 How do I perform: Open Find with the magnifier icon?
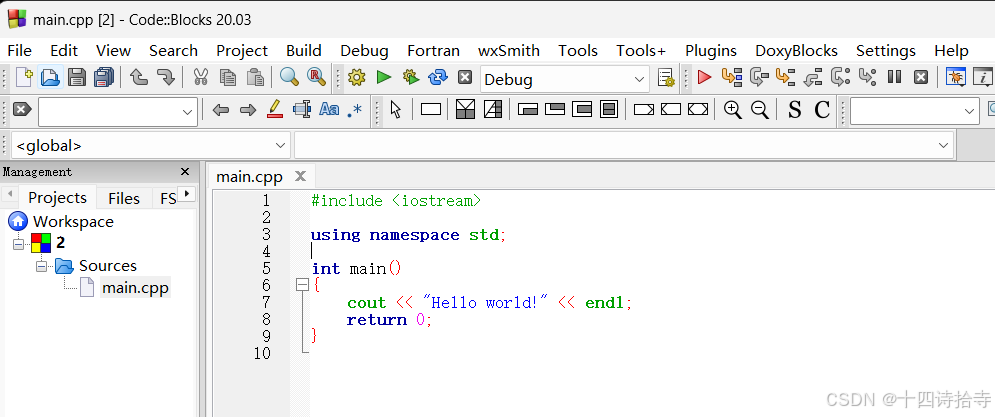289,77
